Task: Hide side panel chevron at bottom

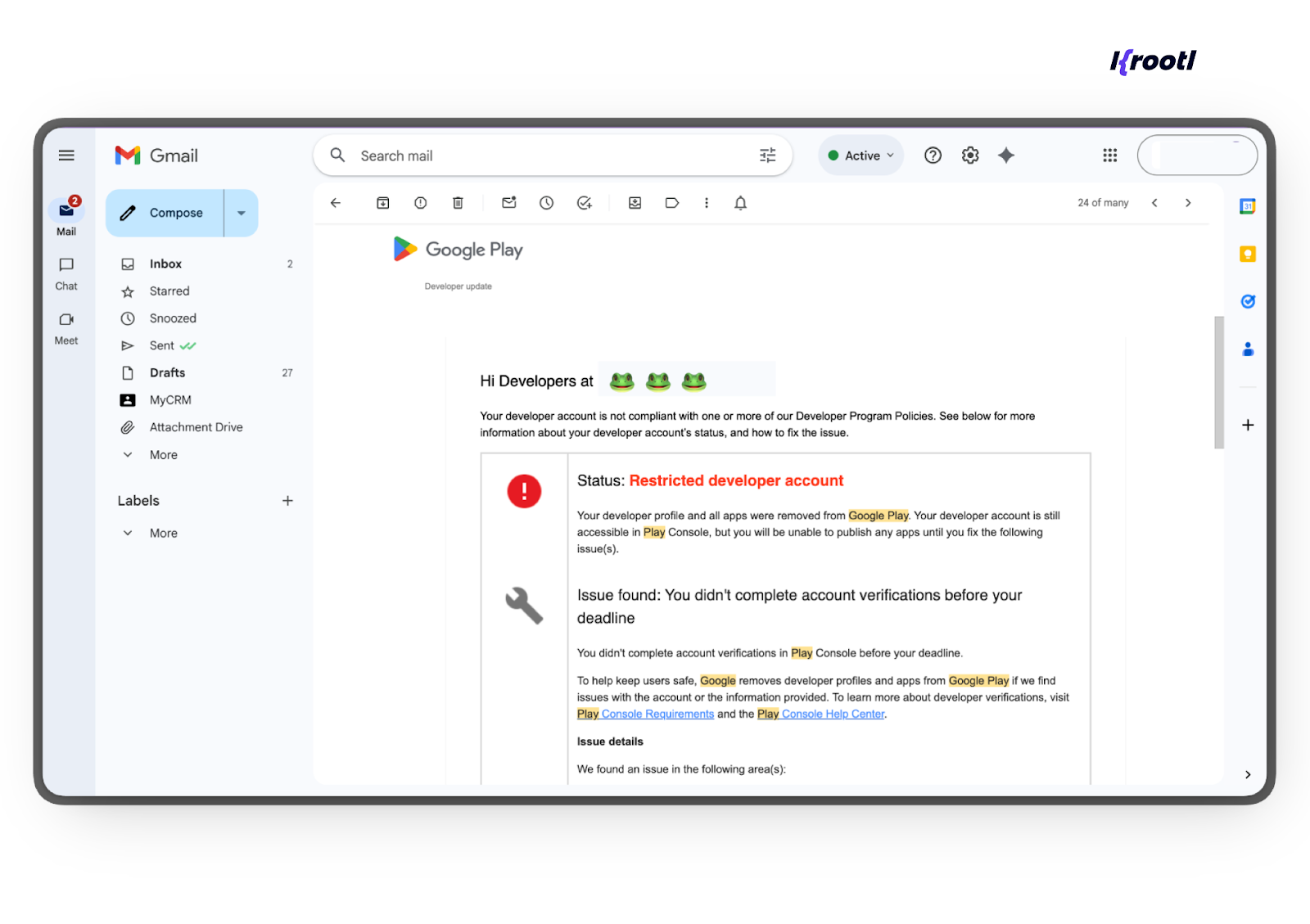Action: coord(1247,774)
